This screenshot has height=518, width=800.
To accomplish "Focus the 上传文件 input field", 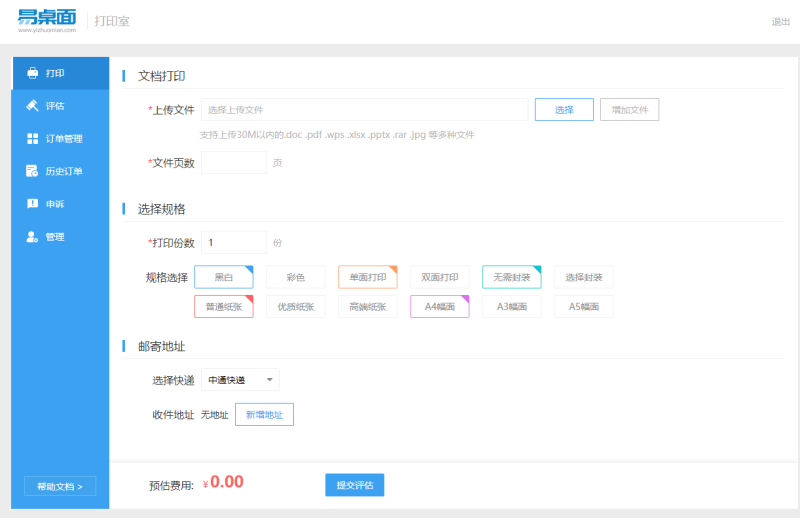I will pyautogui.click(x=365, y=110).
